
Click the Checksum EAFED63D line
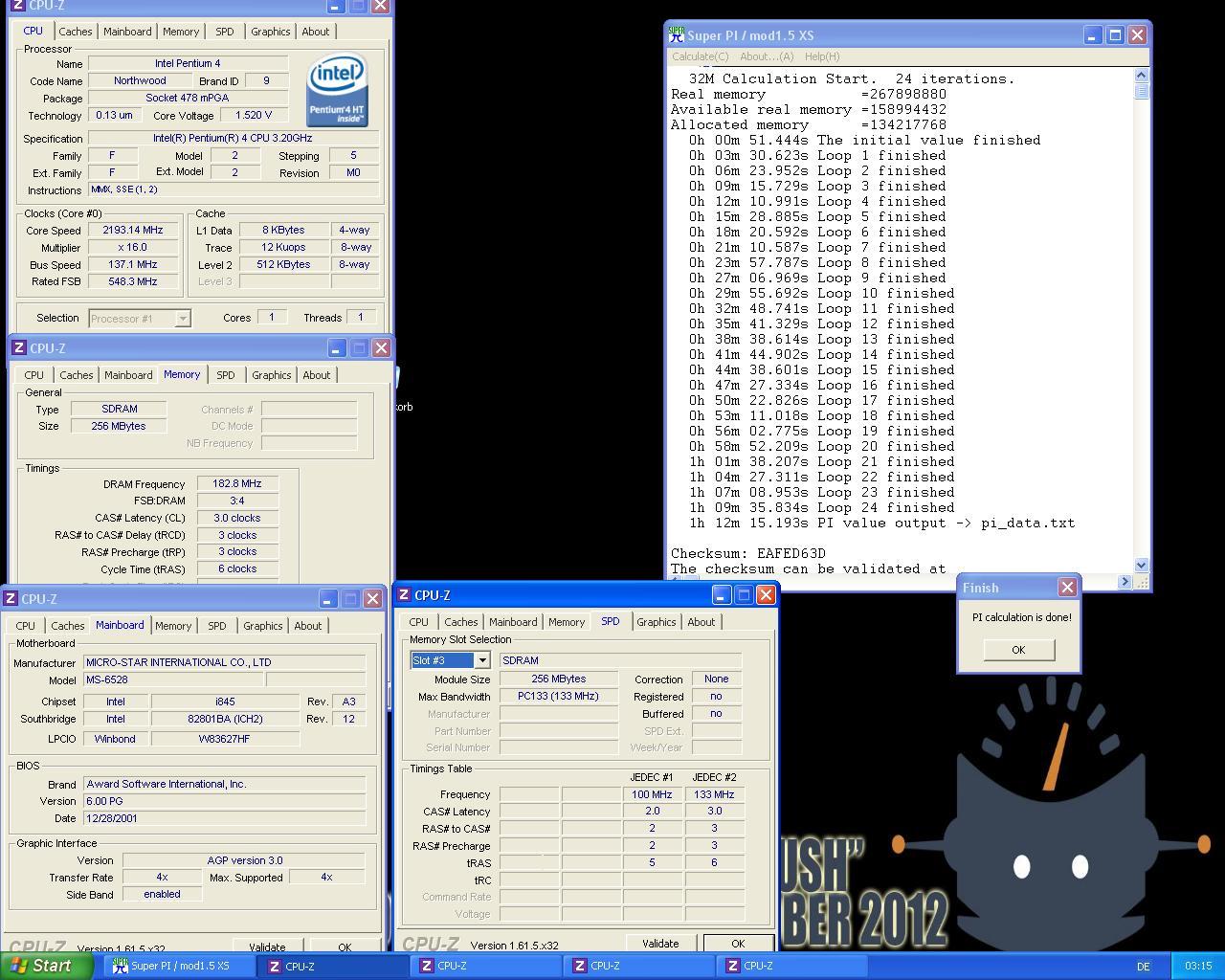click(x=747, y=553)
